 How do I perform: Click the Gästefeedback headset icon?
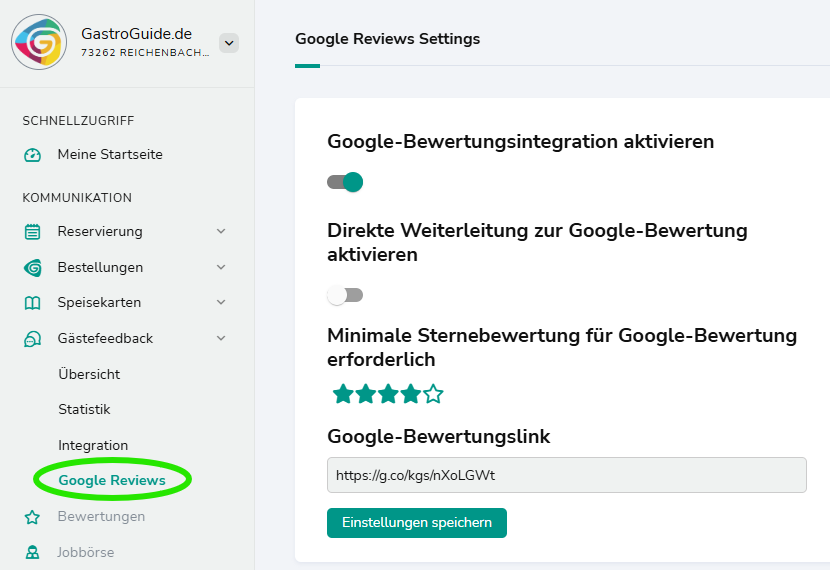pos(33,339)
